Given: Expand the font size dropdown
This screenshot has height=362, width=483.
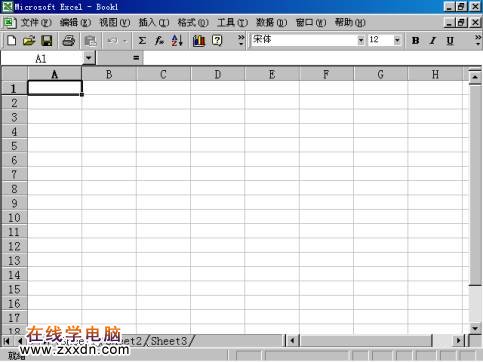Looking at the screenshot, I should pos(397,41).
